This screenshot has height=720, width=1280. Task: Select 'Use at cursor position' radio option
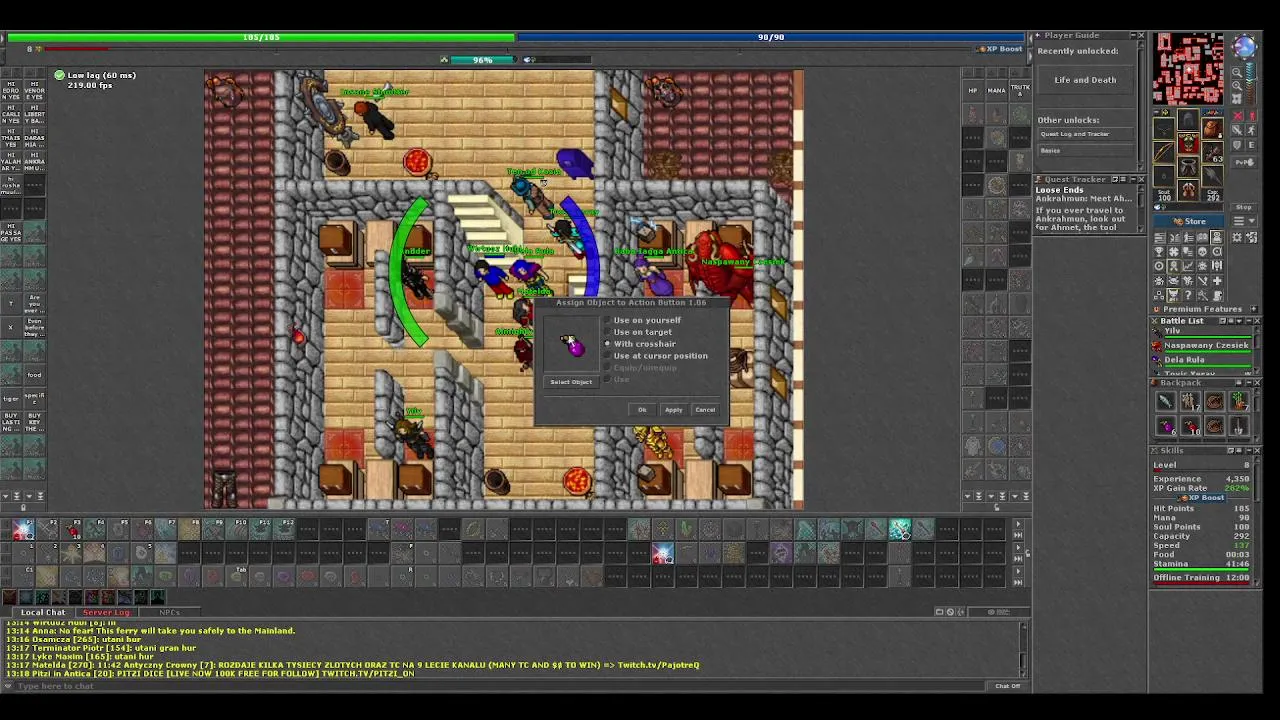click(x=655, y=356)
